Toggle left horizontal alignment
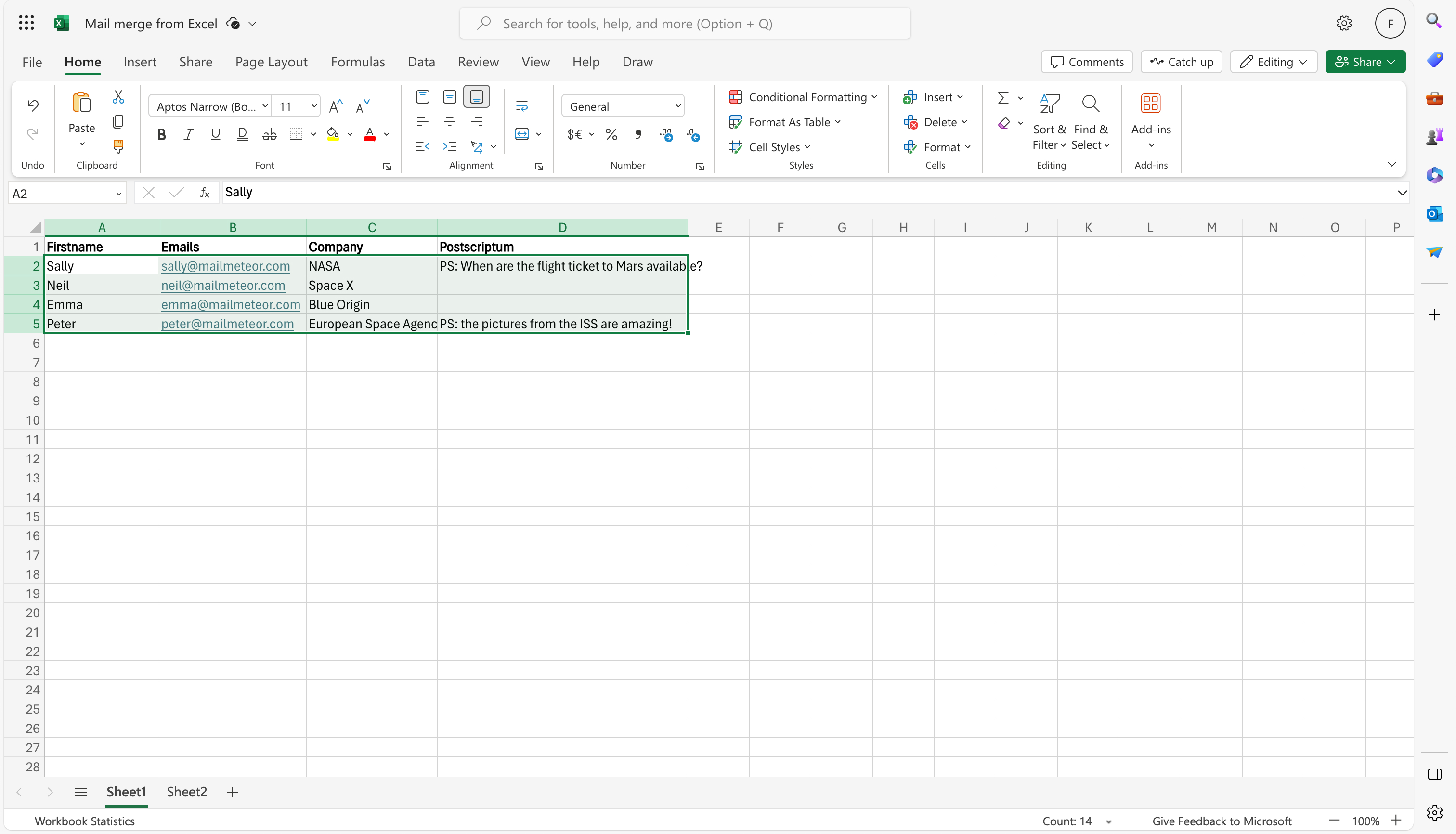The image size is (1456, 834). click(423, 121)
